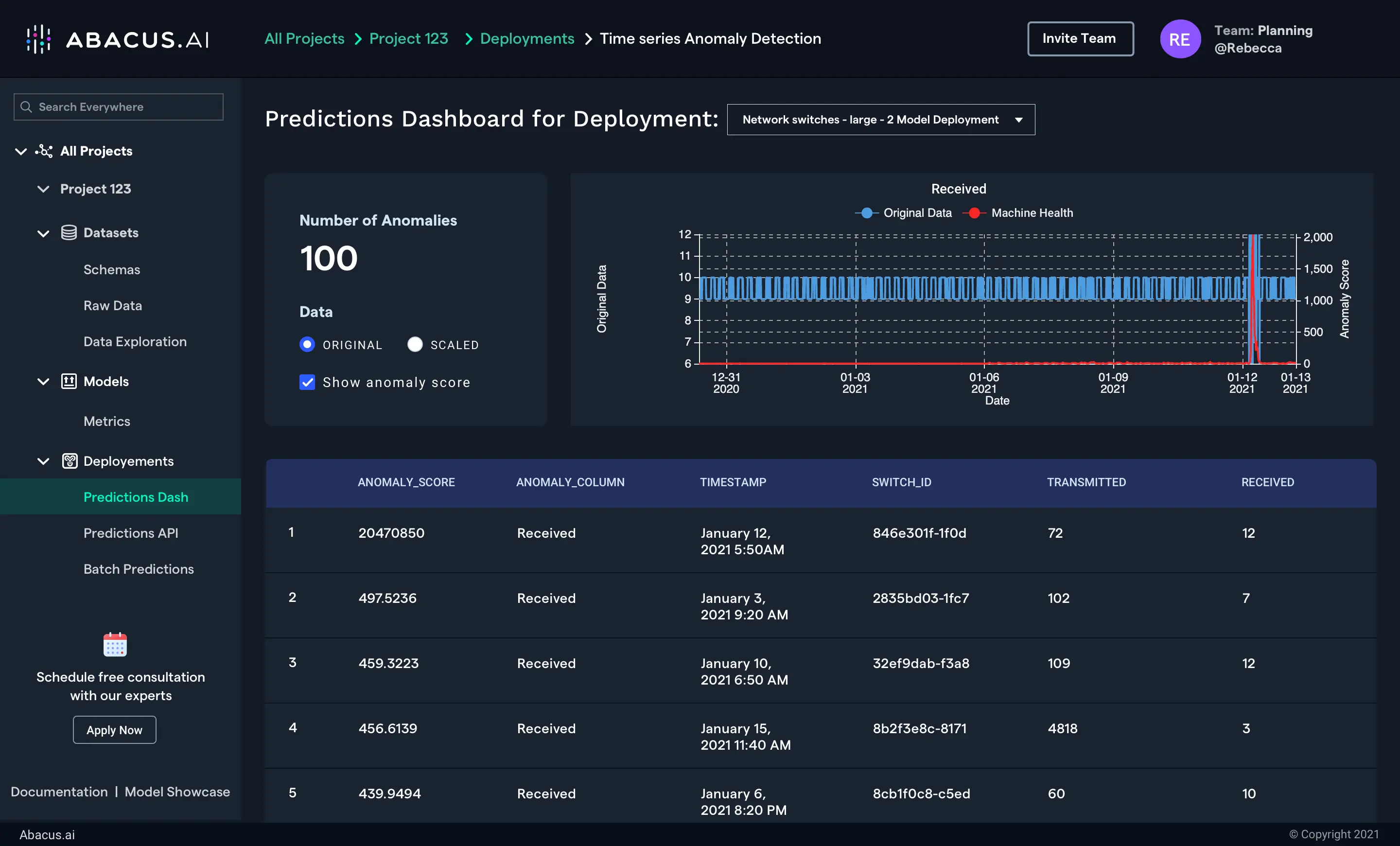Open Predictions API in sidebar

(x=131, y=533)
